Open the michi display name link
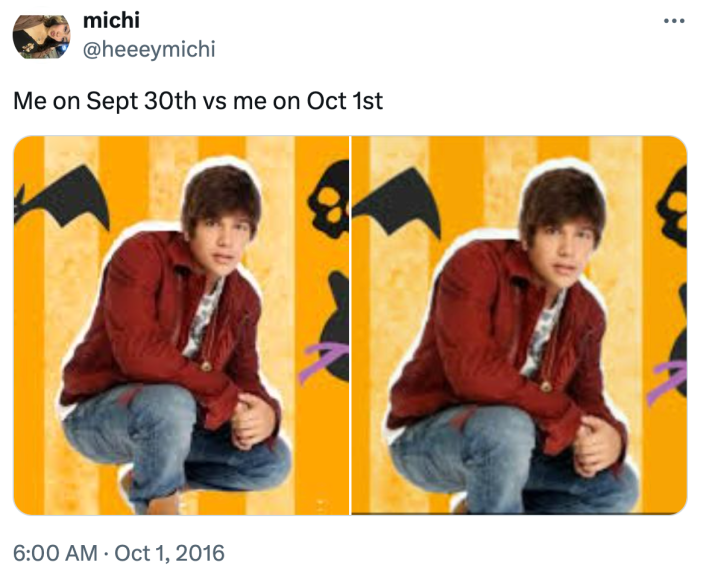The image size is (709, 580). click(x=111, y=21)
